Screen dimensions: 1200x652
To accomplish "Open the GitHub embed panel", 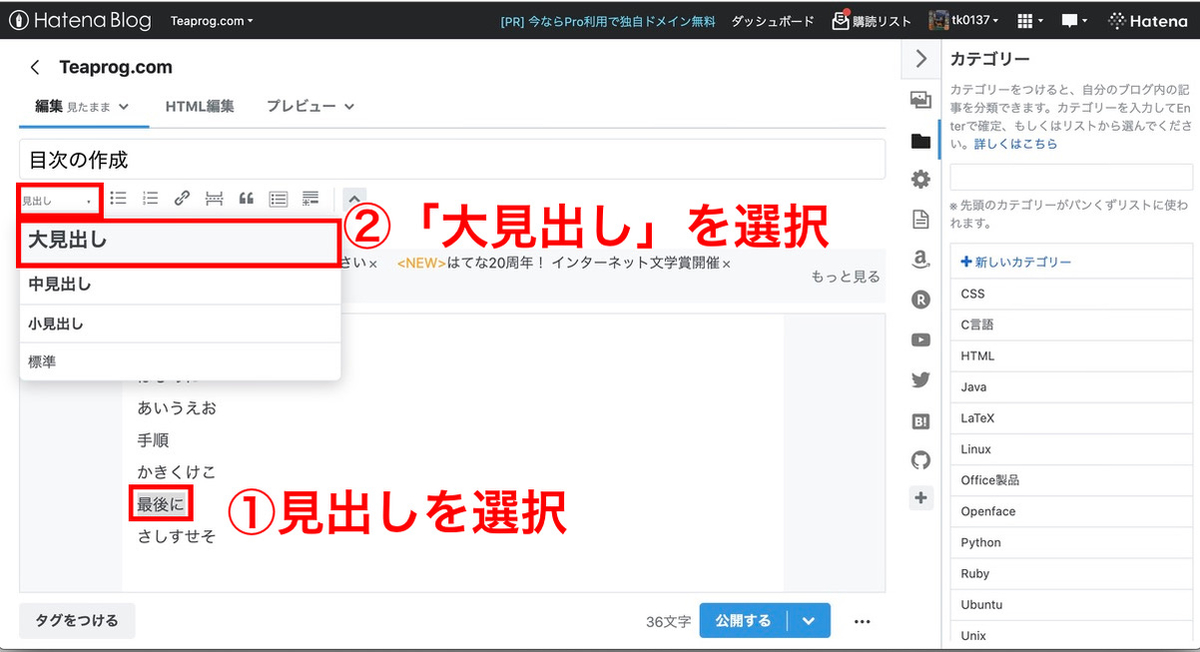I will pos(921,460).
